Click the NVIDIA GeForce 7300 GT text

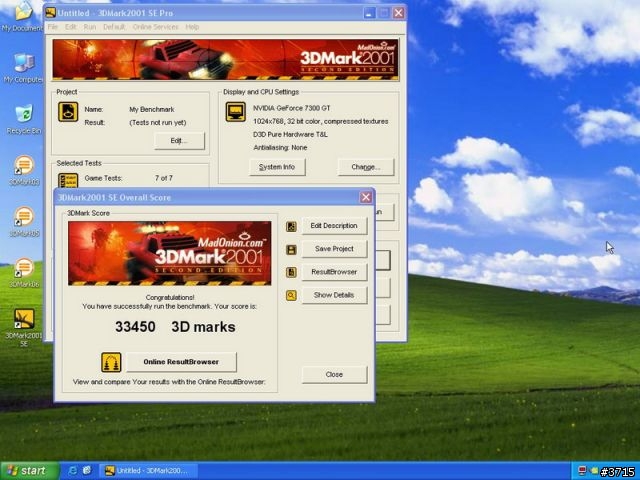[291, 108]
